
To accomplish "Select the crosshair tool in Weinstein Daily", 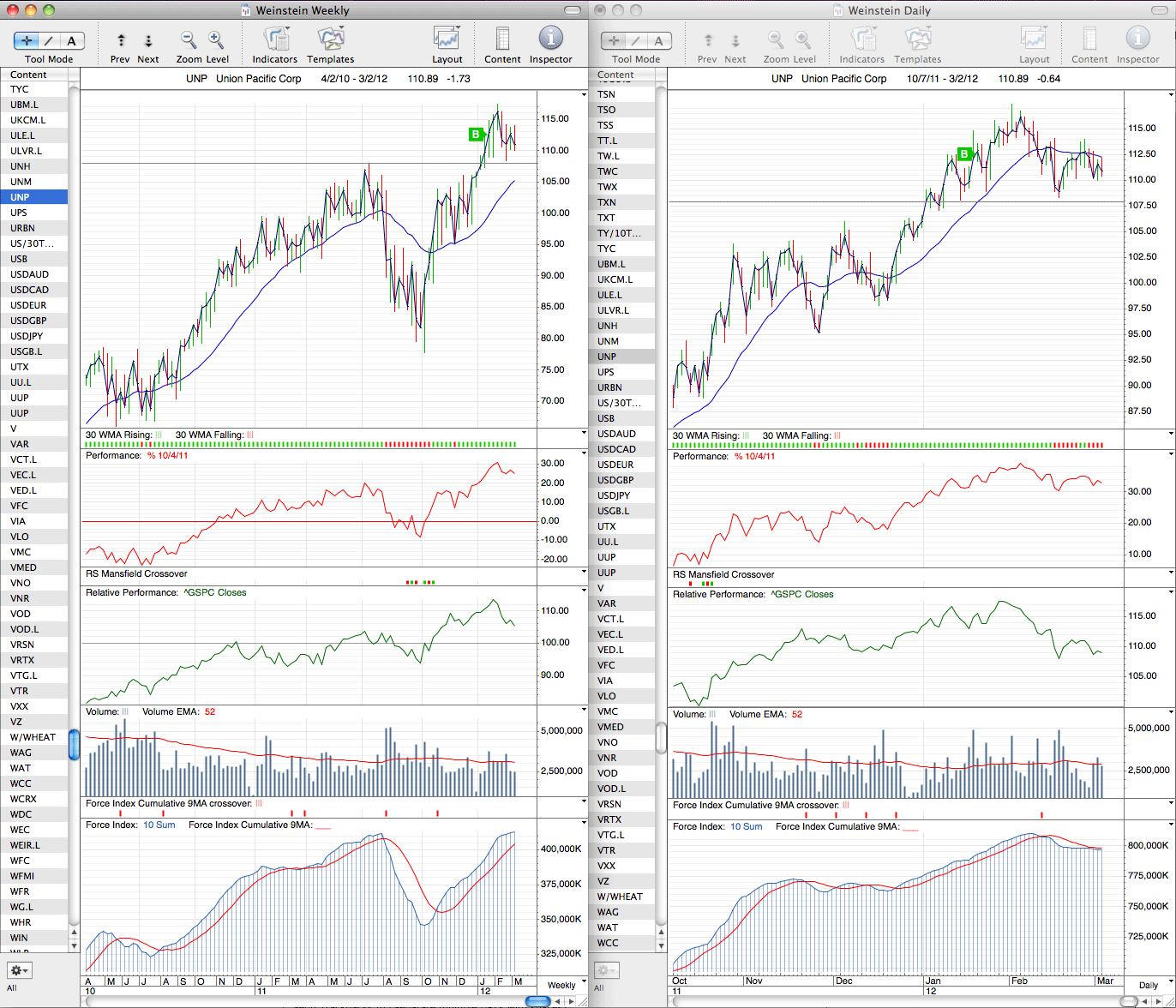I will (614, 40).
